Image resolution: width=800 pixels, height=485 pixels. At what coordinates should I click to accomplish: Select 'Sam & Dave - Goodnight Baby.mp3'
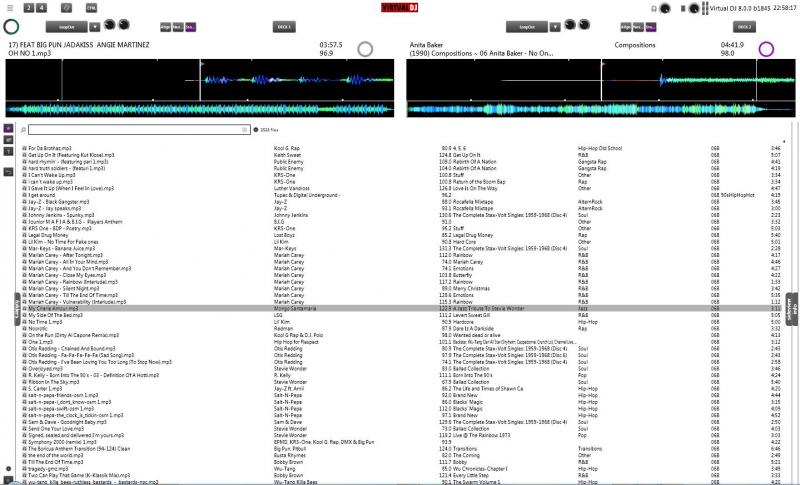tap(67, 422)
